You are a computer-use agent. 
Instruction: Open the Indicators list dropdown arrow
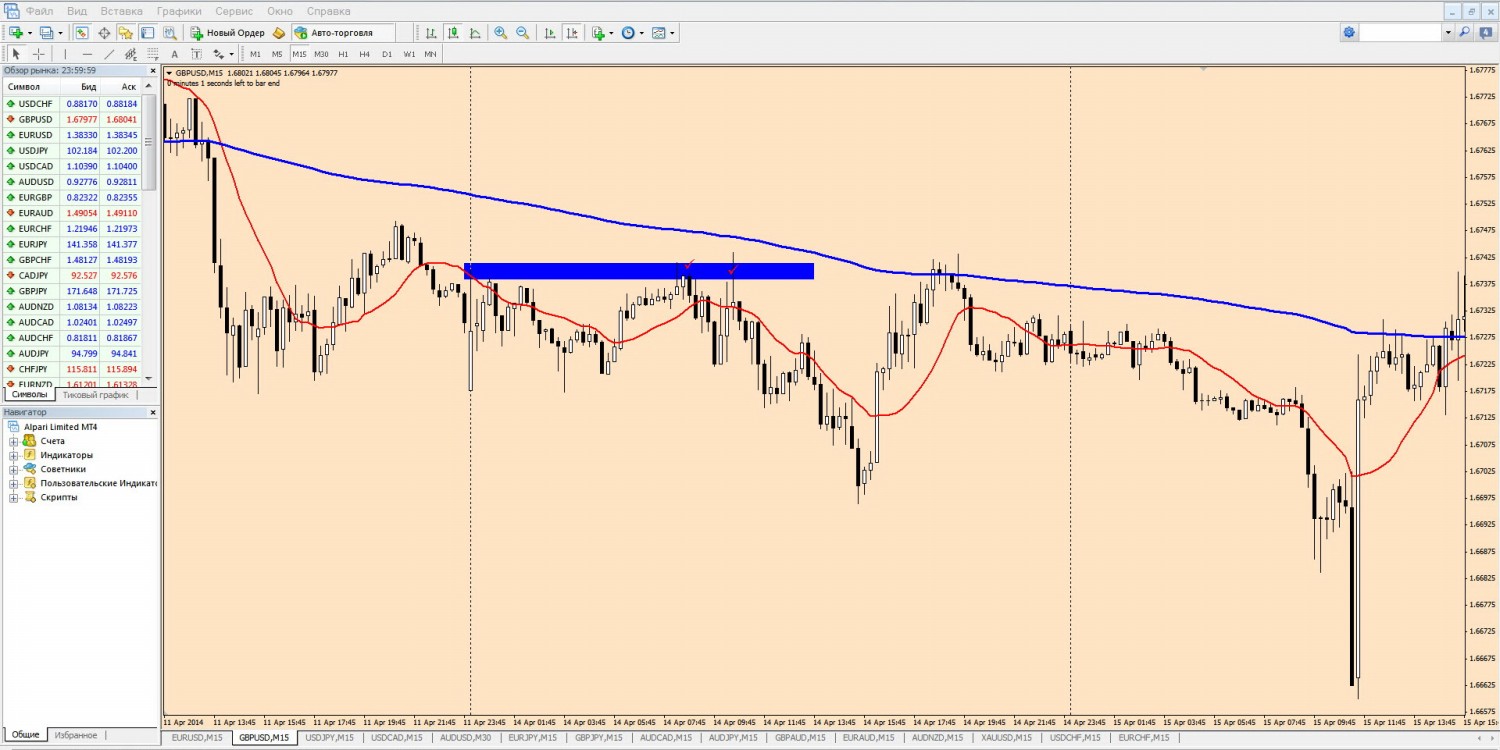click(610, 33)
